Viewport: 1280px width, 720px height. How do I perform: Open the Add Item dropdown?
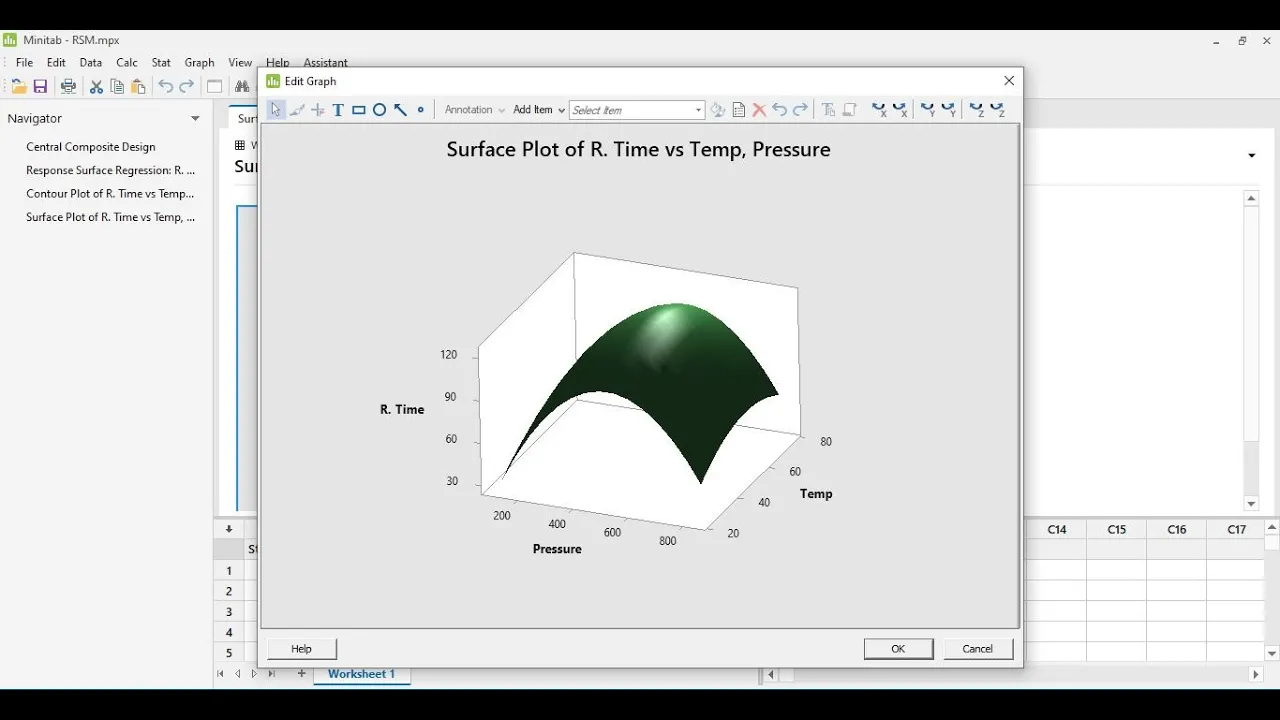point(539,110)
